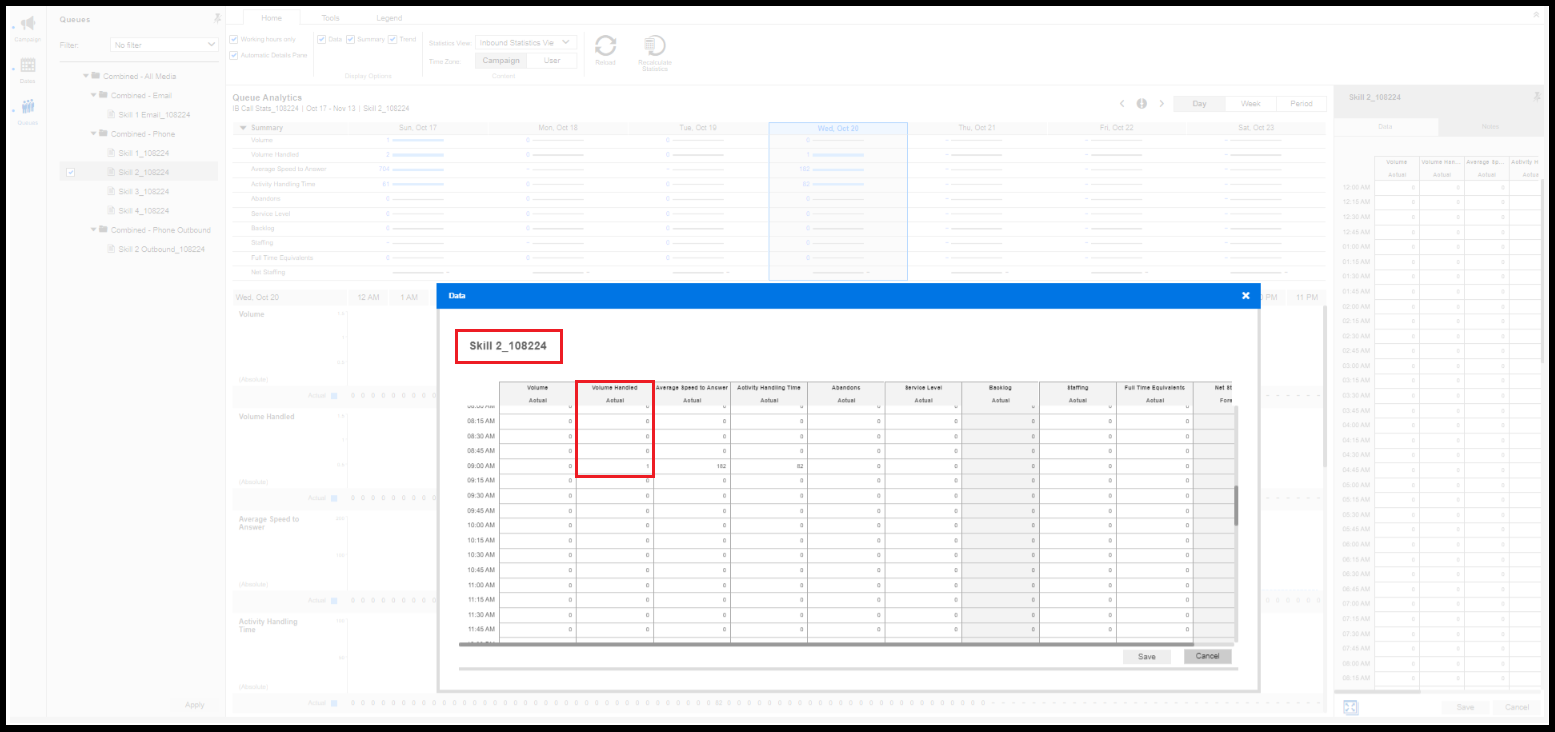Switch to Day view
This screenshot has height=732, width=1555.
coord(1199,103)
